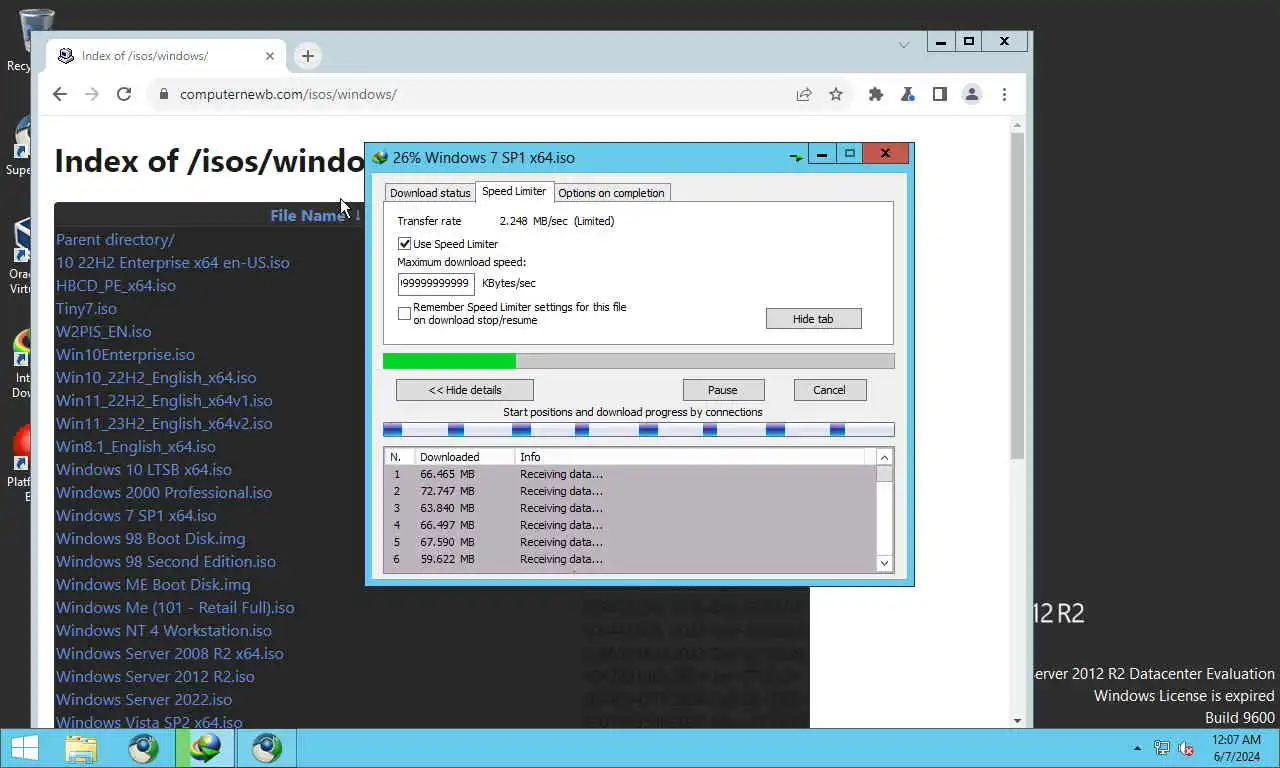Click << Hide details button
This screenshot has width=1280, height=768.
[x=465, y=390]
